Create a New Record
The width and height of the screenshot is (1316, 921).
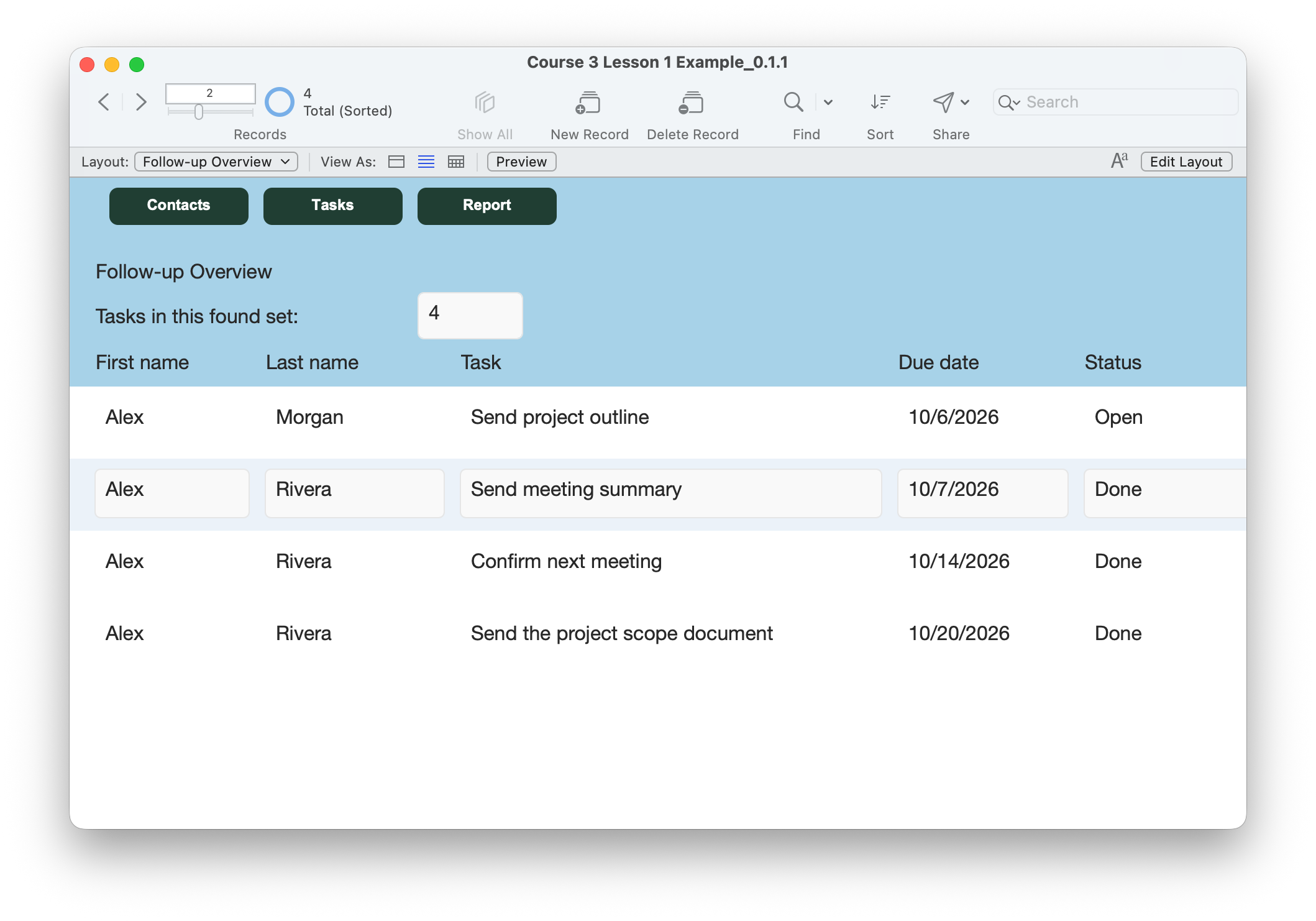588,103
